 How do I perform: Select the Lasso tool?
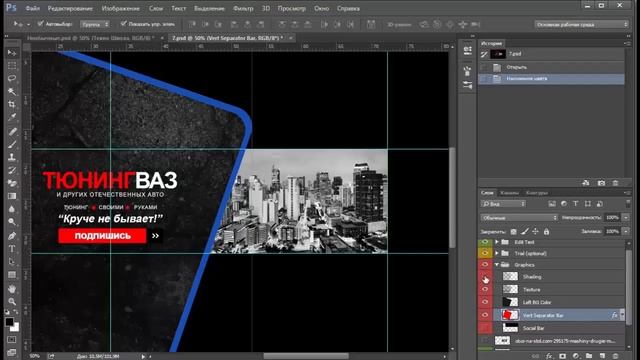(x=12, y=78)
